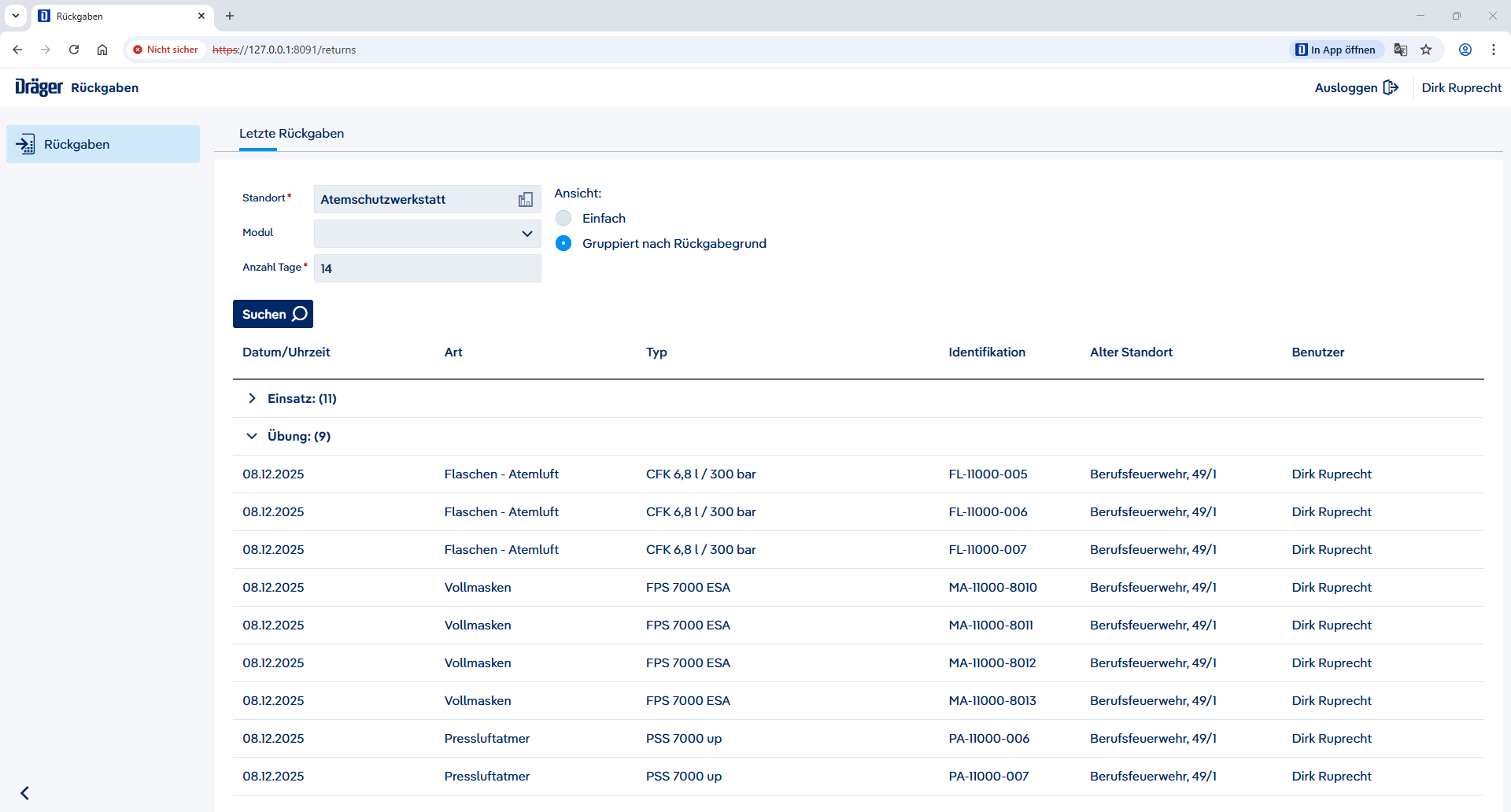
Task: Select Rückgaben in the left sidebar
Action: (x=102, y=145)
